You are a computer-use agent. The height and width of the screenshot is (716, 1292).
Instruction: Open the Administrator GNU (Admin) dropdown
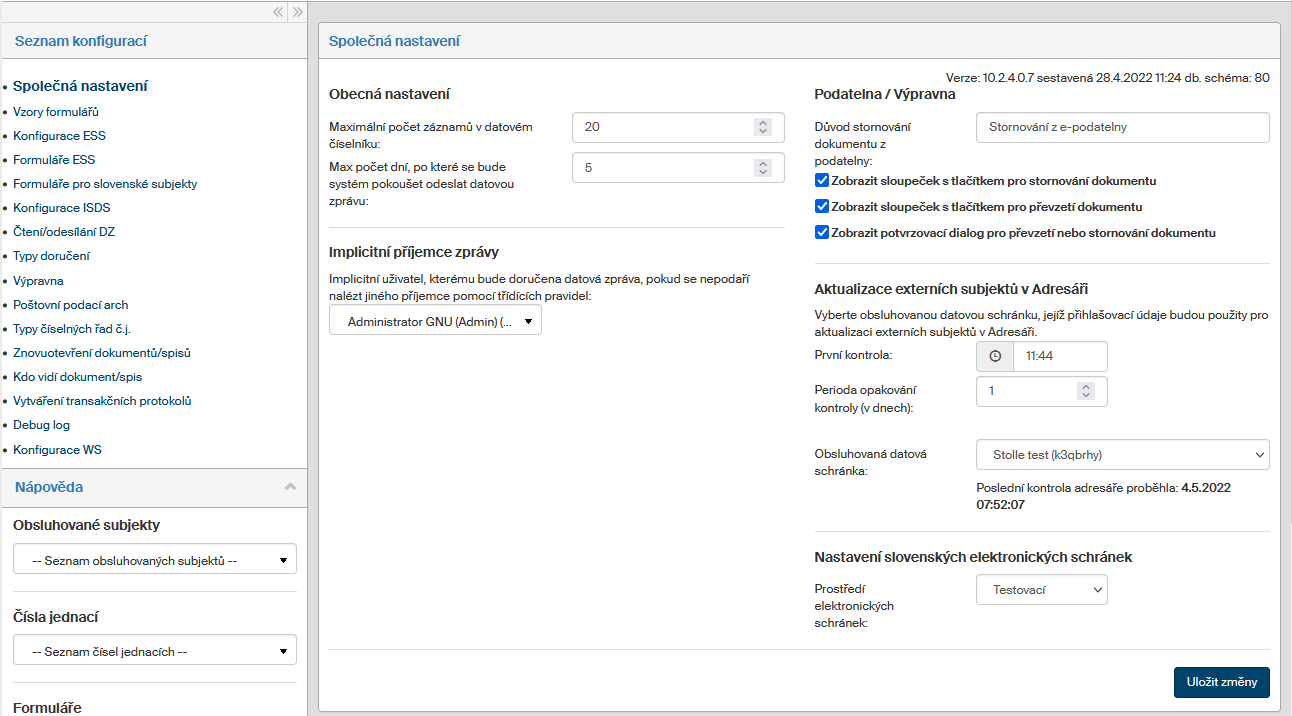click(435, 321)
